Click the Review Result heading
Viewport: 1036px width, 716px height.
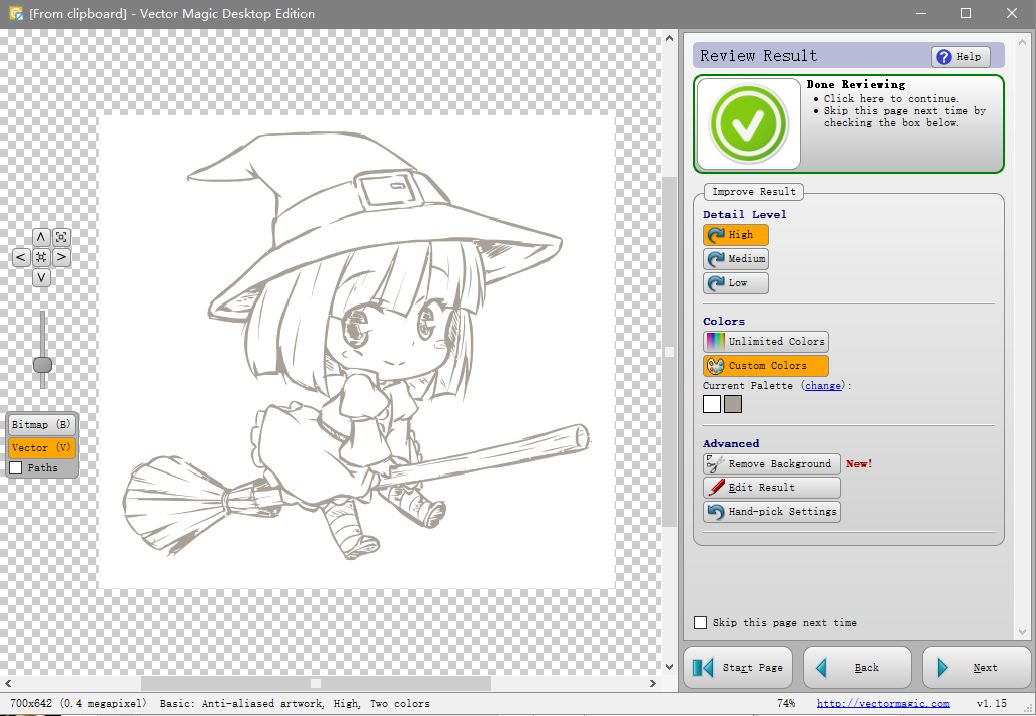click(x=758, y=56)
